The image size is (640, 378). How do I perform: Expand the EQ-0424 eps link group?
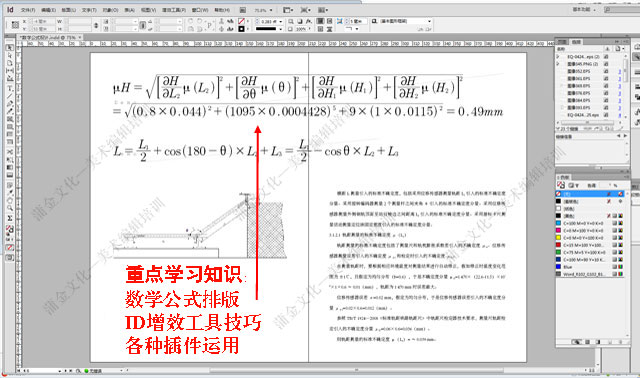[x=558, y=57]
